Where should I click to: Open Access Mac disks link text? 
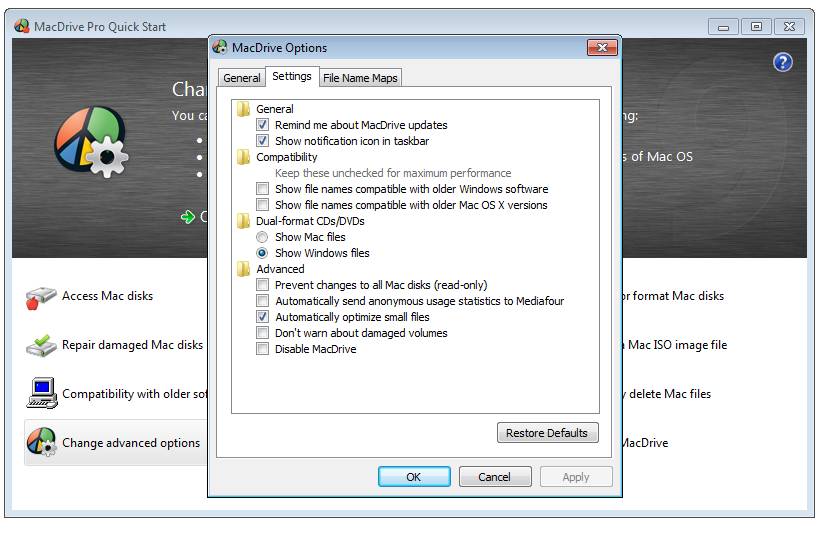coord(107,296)
